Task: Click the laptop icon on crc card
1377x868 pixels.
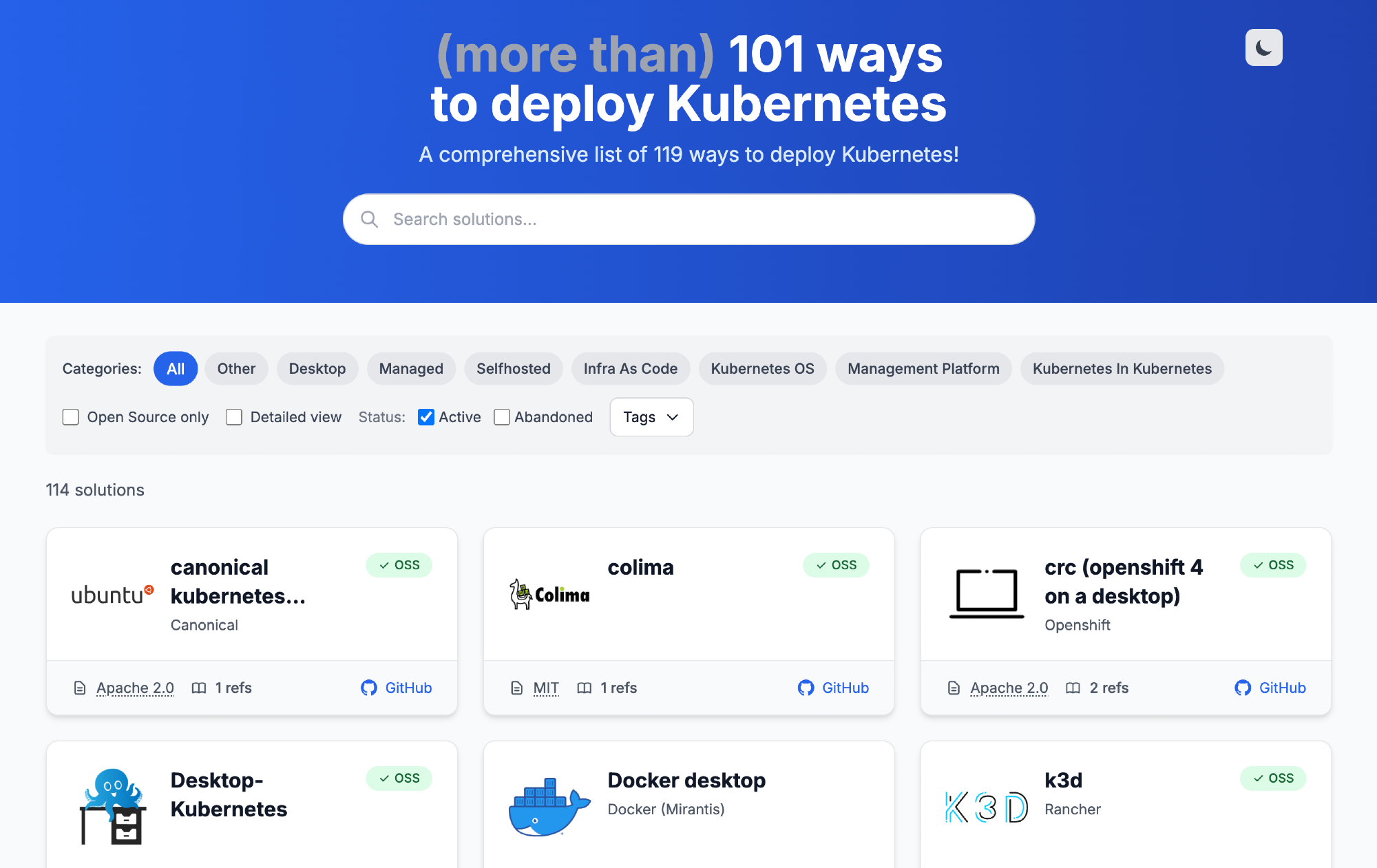Action: pyautogui.click(x=986, y=593)
